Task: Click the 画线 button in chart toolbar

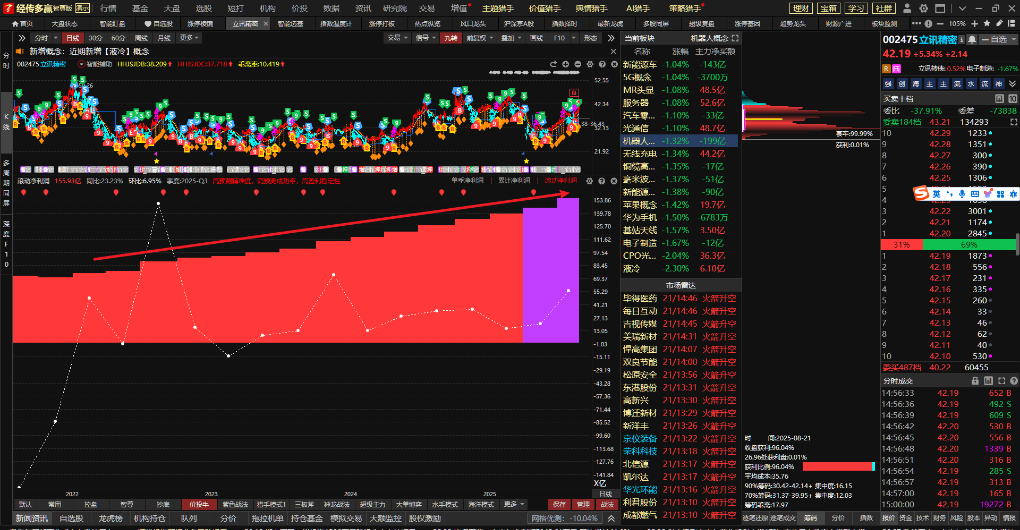Action: pos(537,38)
